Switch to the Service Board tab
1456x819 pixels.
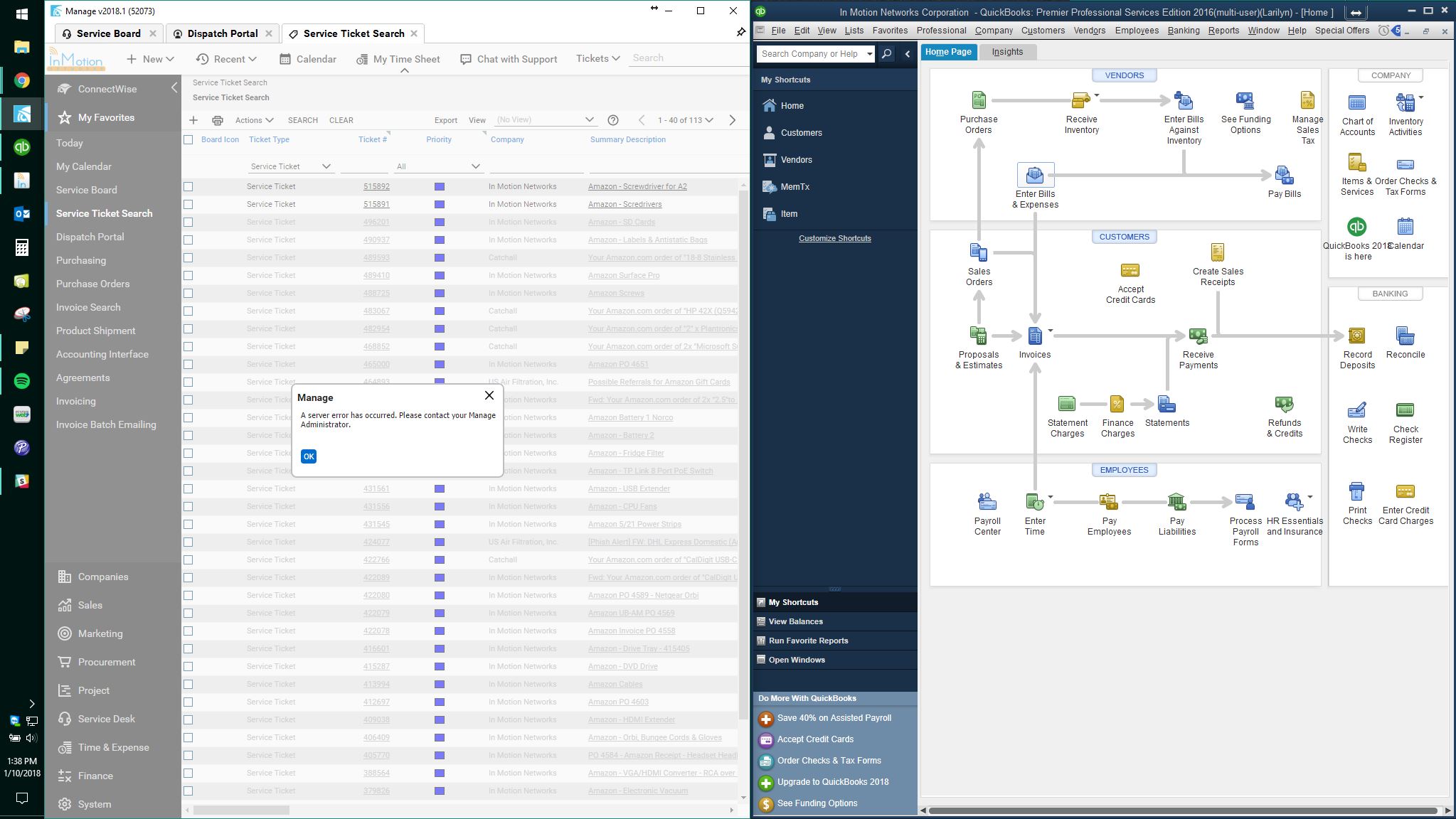click(x=109, y=33)
